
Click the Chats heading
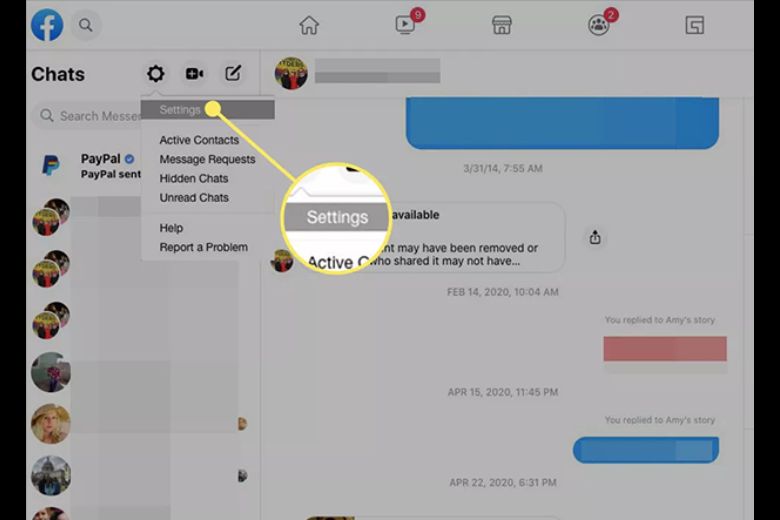pos(58,74)
